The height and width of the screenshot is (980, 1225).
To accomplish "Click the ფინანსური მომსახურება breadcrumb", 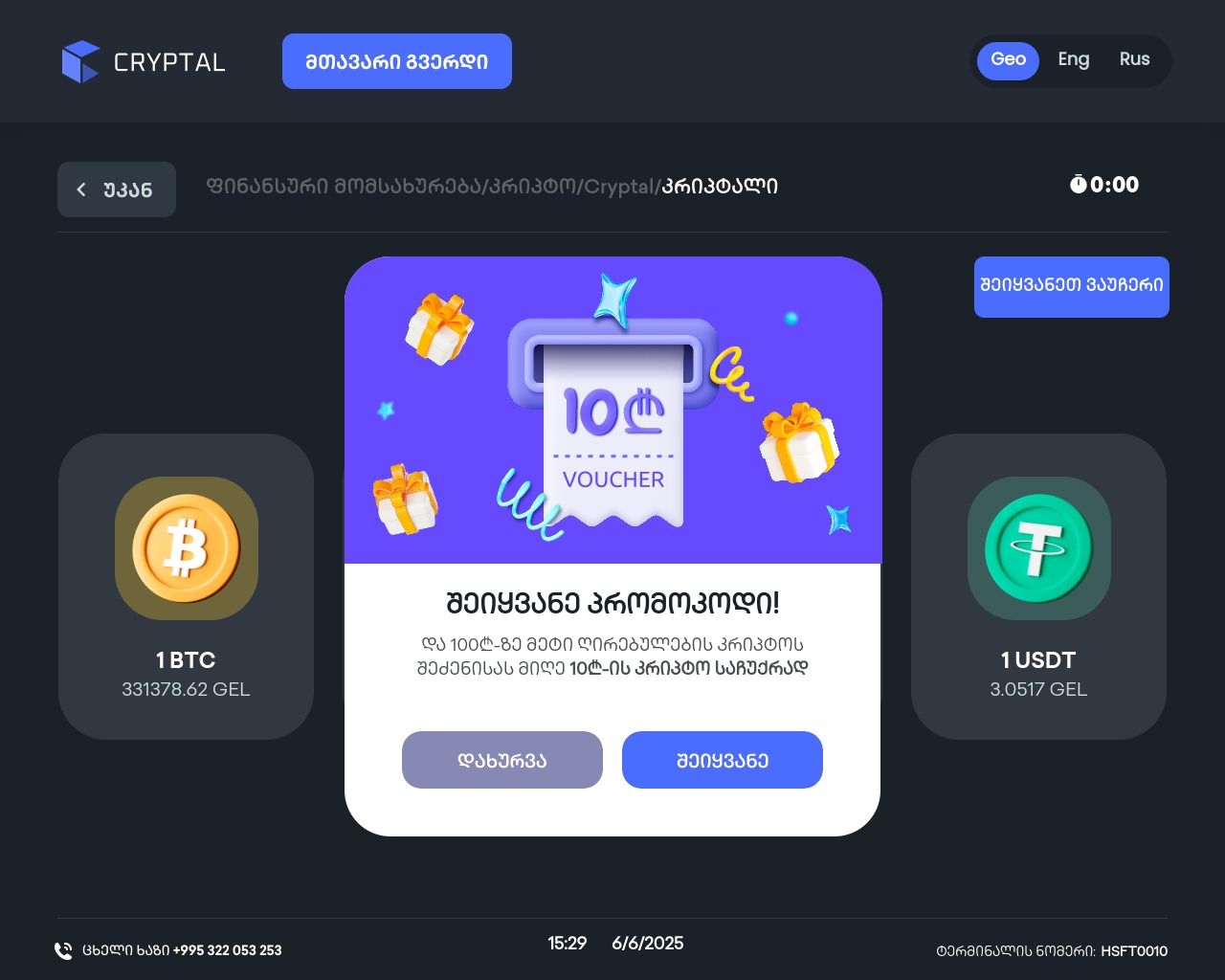I will [344, 187].
